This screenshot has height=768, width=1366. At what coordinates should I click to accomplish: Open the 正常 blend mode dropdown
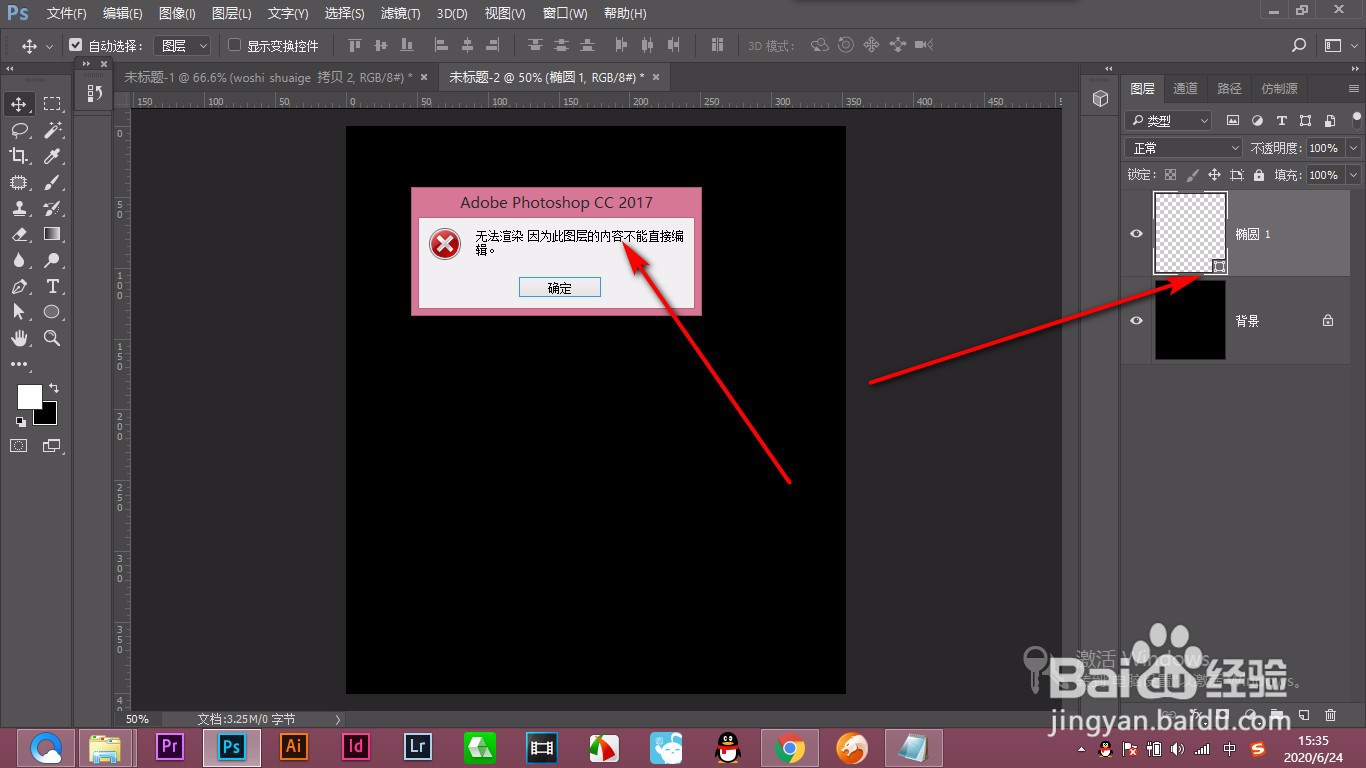click(x=1185, y=147)
